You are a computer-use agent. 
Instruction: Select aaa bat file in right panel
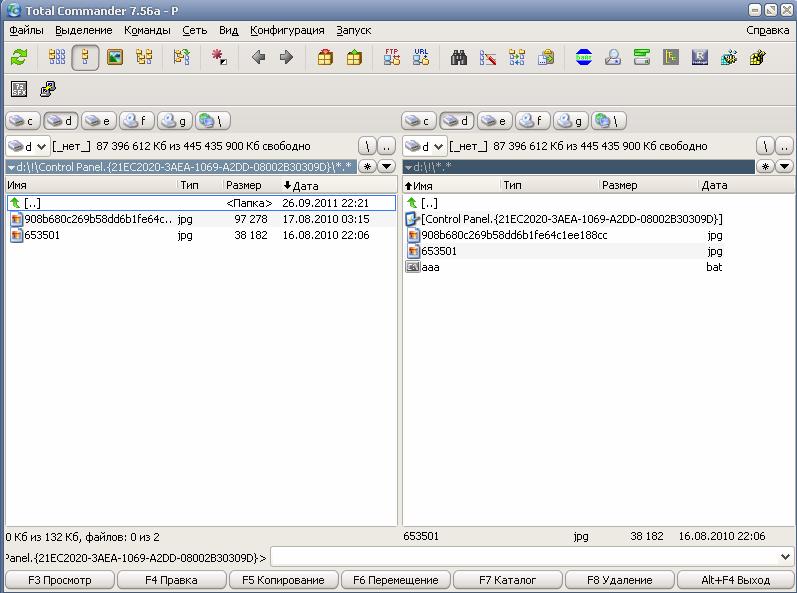[565, 267]
